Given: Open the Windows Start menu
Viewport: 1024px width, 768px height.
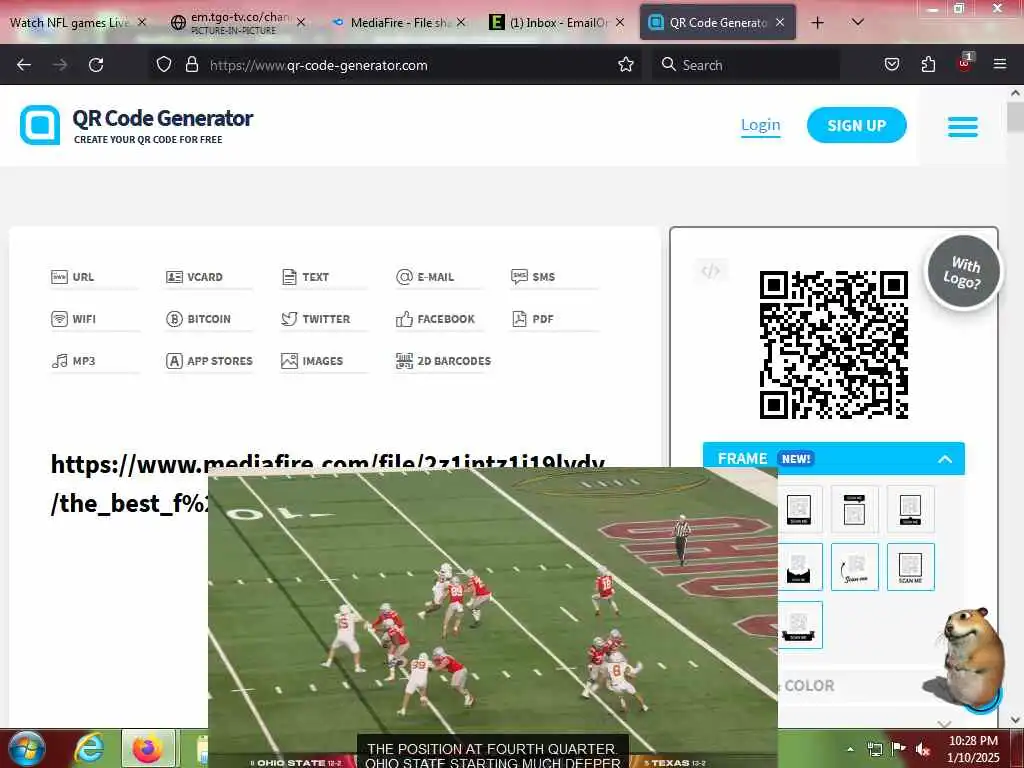Looking at the screenshot, I should click(26, 748).
